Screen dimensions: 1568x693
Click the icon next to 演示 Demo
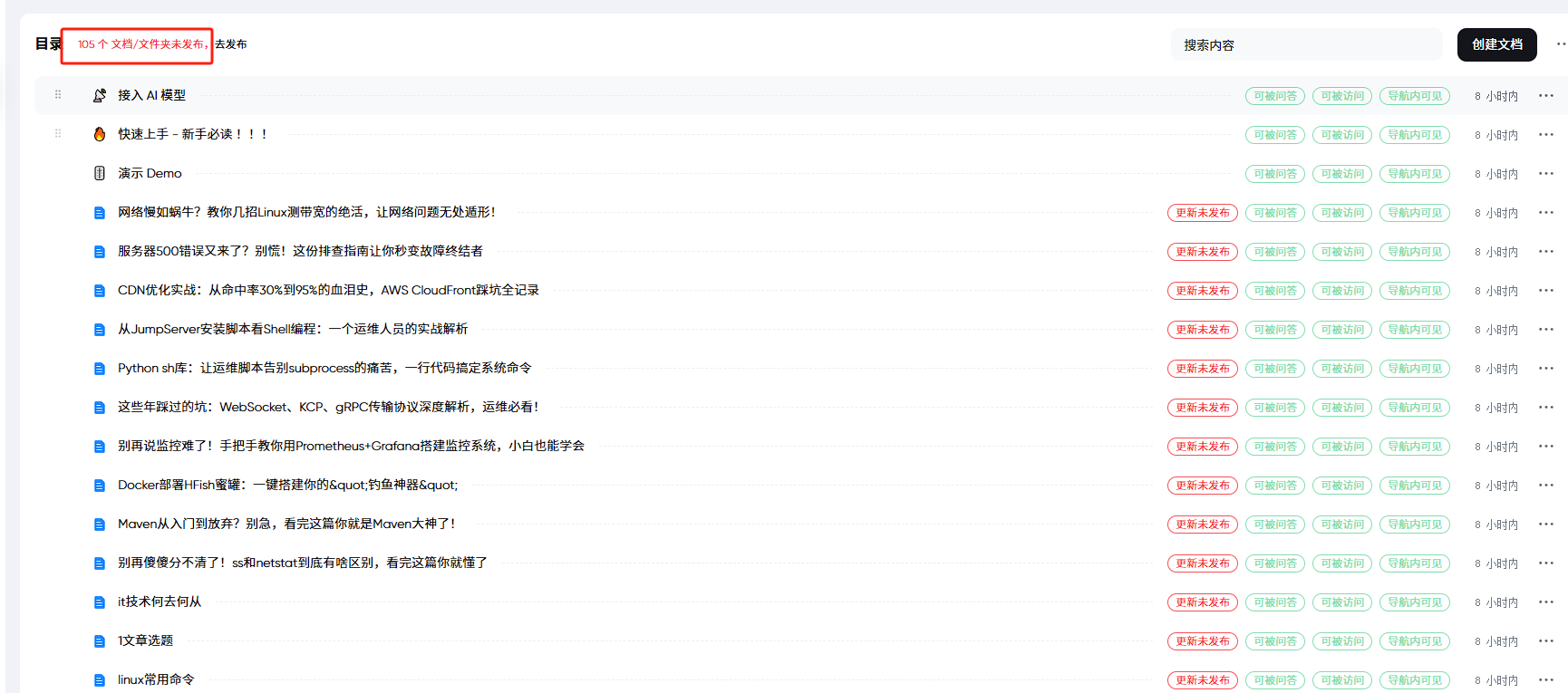[100, 173]
